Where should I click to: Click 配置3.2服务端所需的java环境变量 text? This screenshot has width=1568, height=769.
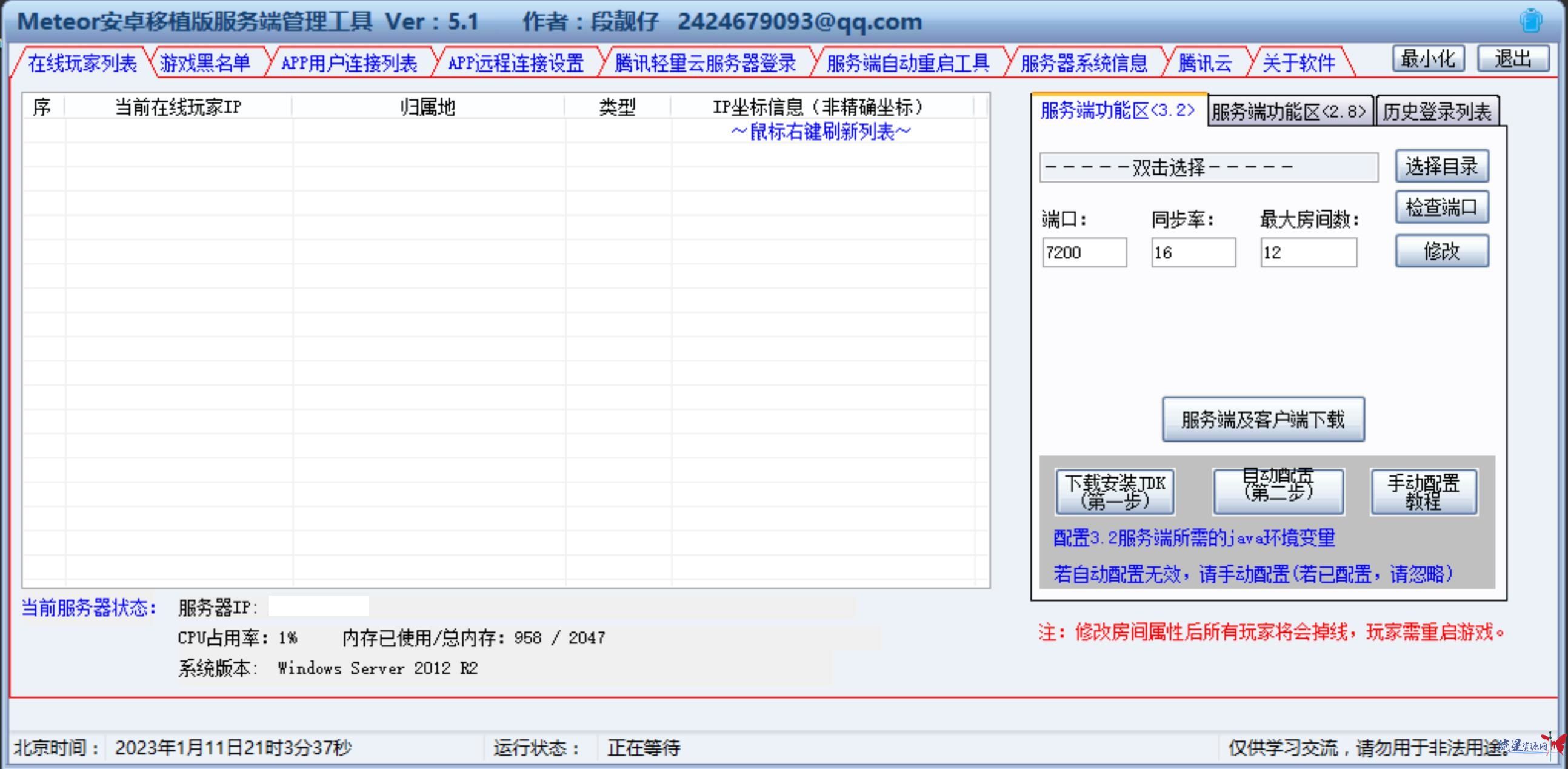[1194, 538]
